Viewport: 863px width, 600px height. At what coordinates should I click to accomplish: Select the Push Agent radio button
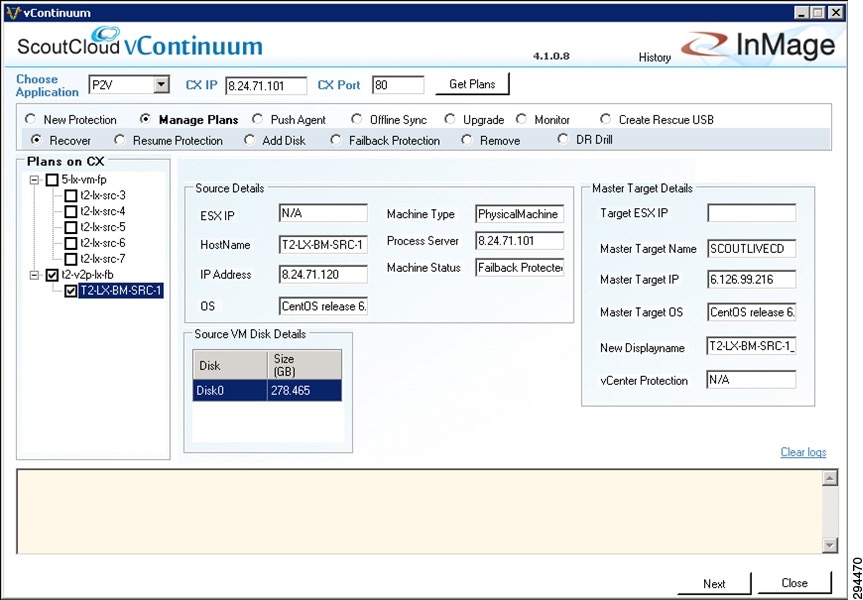257,119
